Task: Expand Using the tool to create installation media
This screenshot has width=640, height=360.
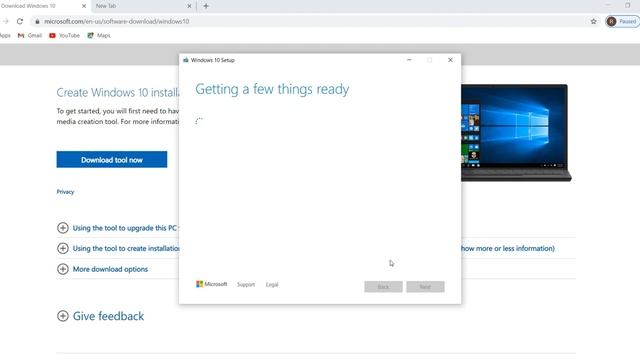Action: pyautogui.click(x=118, y=248)
